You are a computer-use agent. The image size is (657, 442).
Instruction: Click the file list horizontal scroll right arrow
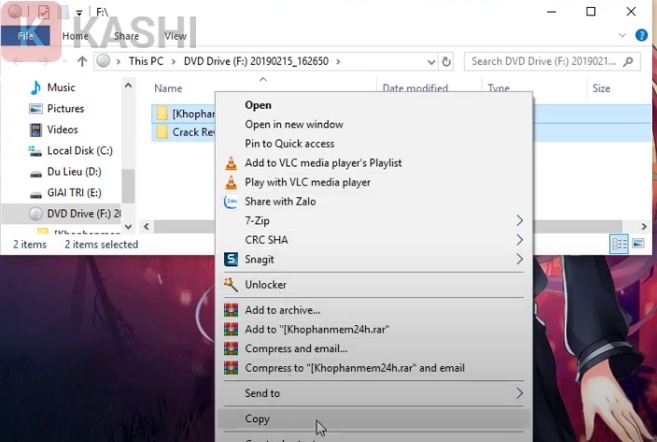[644, 227]
